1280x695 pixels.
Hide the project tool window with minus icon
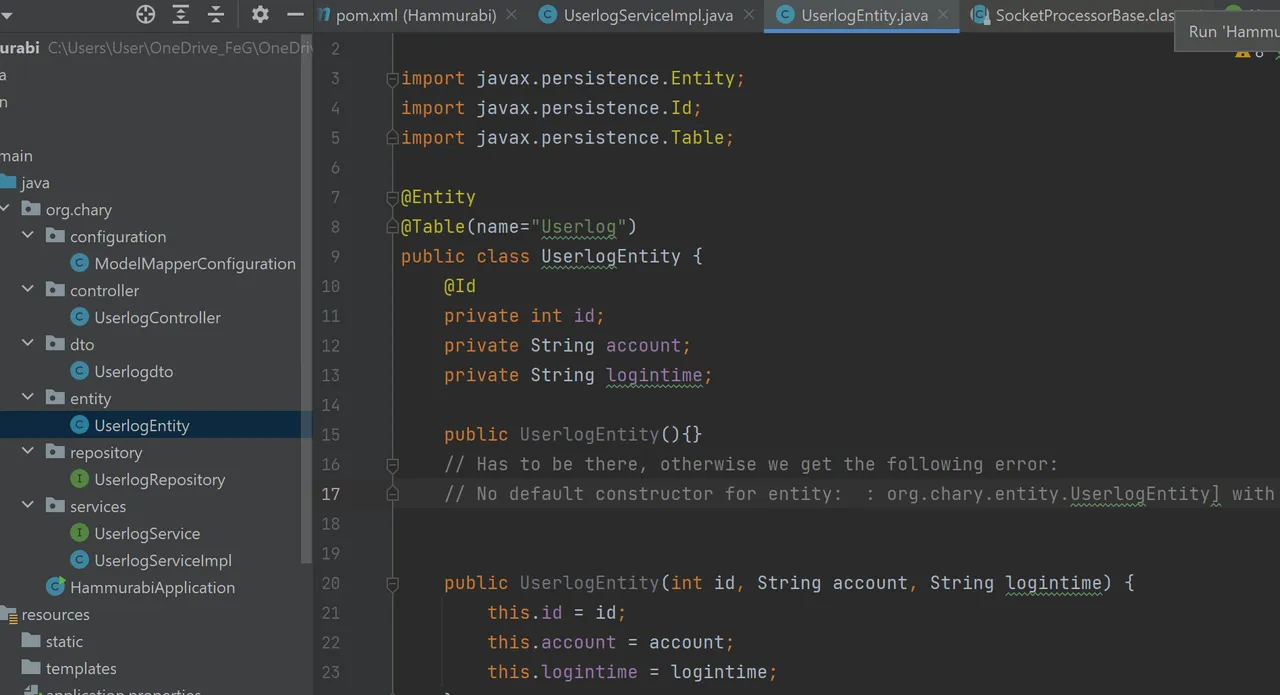click(295, 14)
